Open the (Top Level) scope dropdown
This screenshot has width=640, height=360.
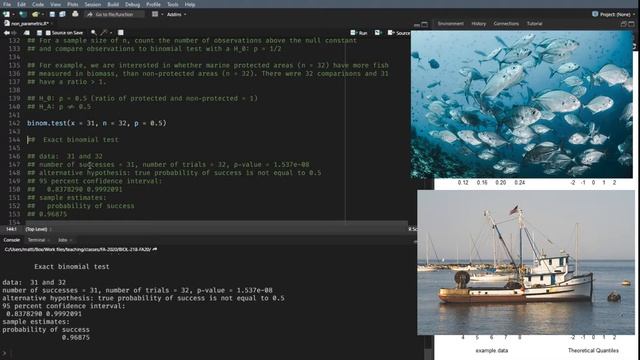(x=37, y=229)
